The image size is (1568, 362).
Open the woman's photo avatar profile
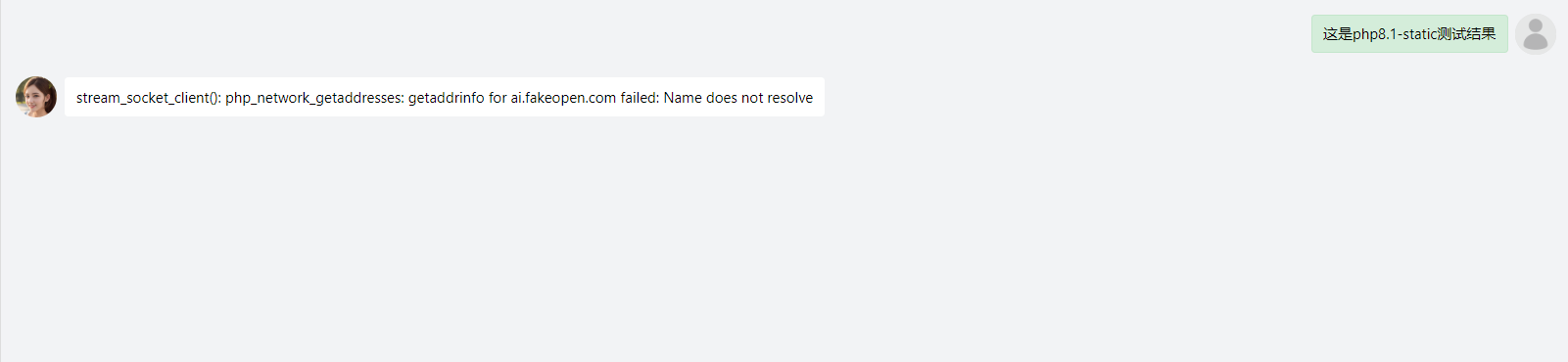coord(36,97)
